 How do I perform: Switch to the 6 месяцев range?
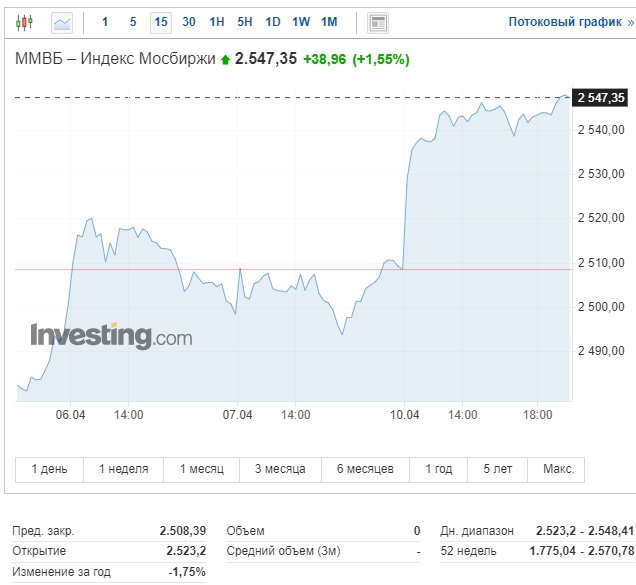(x=365, y=469)
